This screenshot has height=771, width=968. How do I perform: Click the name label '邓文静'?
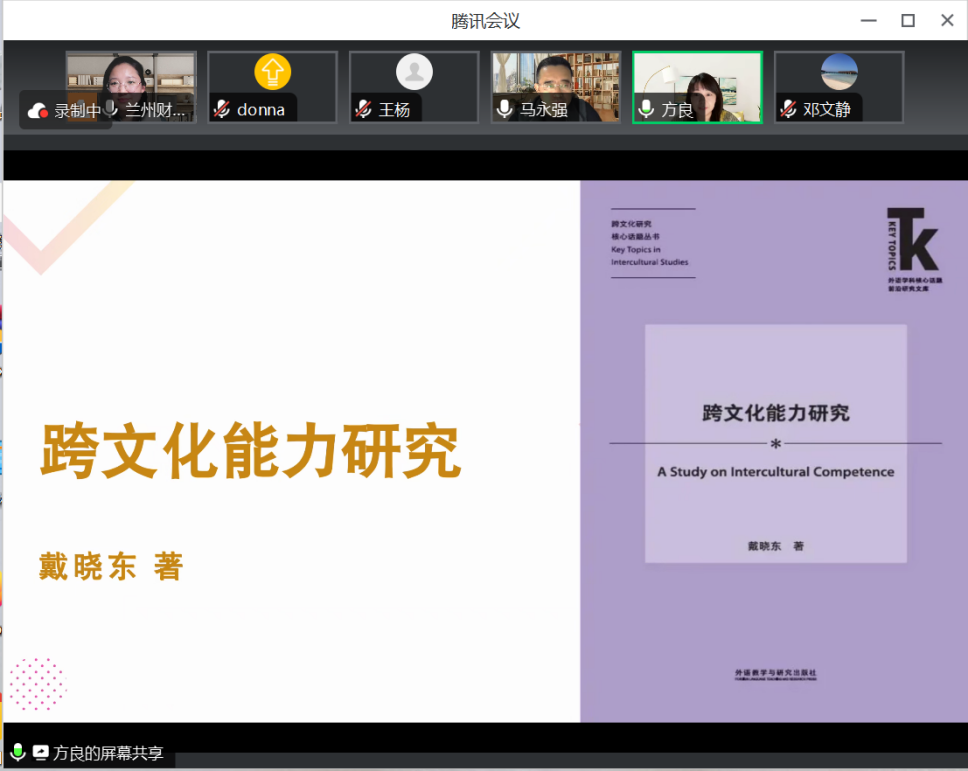click(827, 110)
